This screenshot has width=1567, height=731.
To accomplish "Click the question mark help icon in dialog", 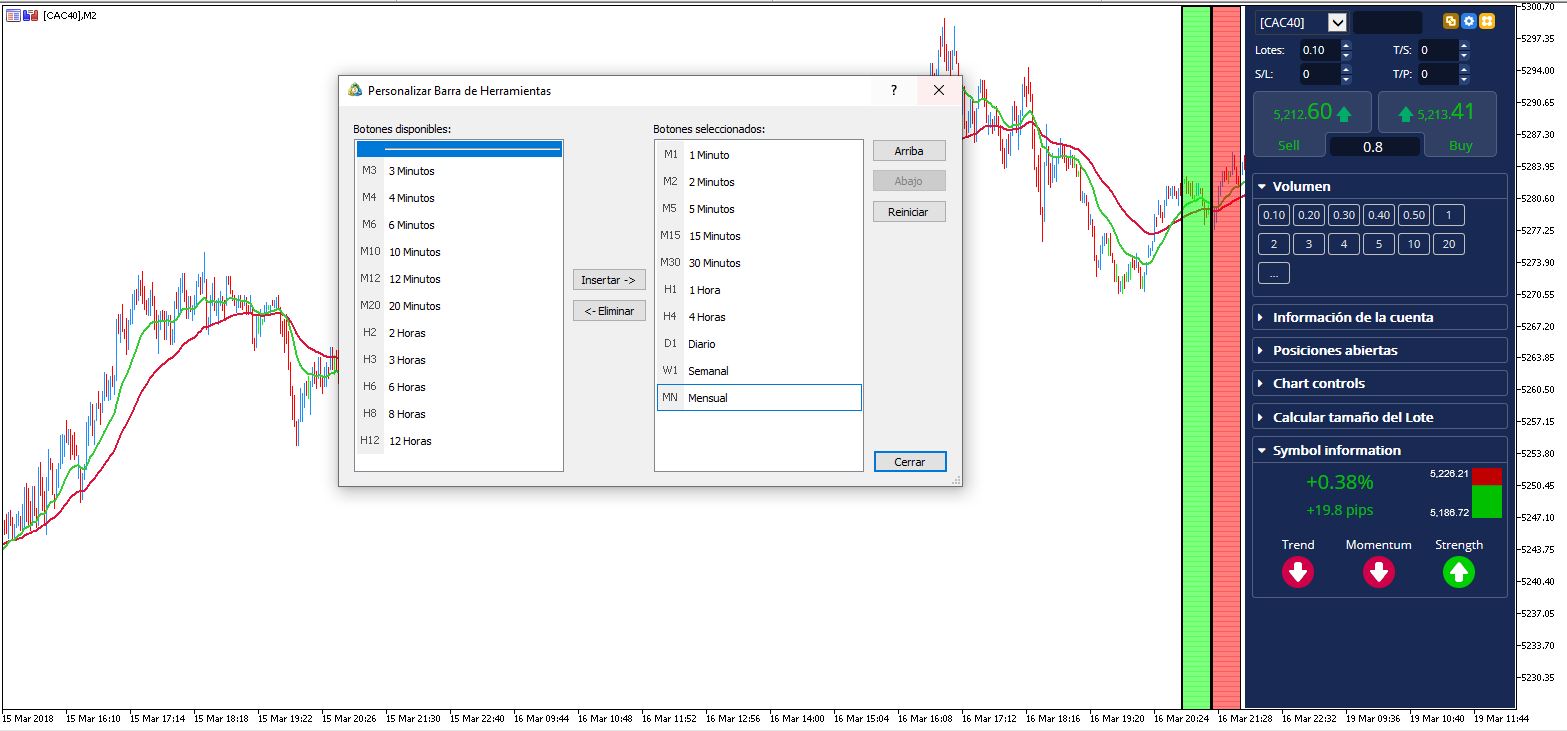I will pyautogui.click(x=894, y=90).
